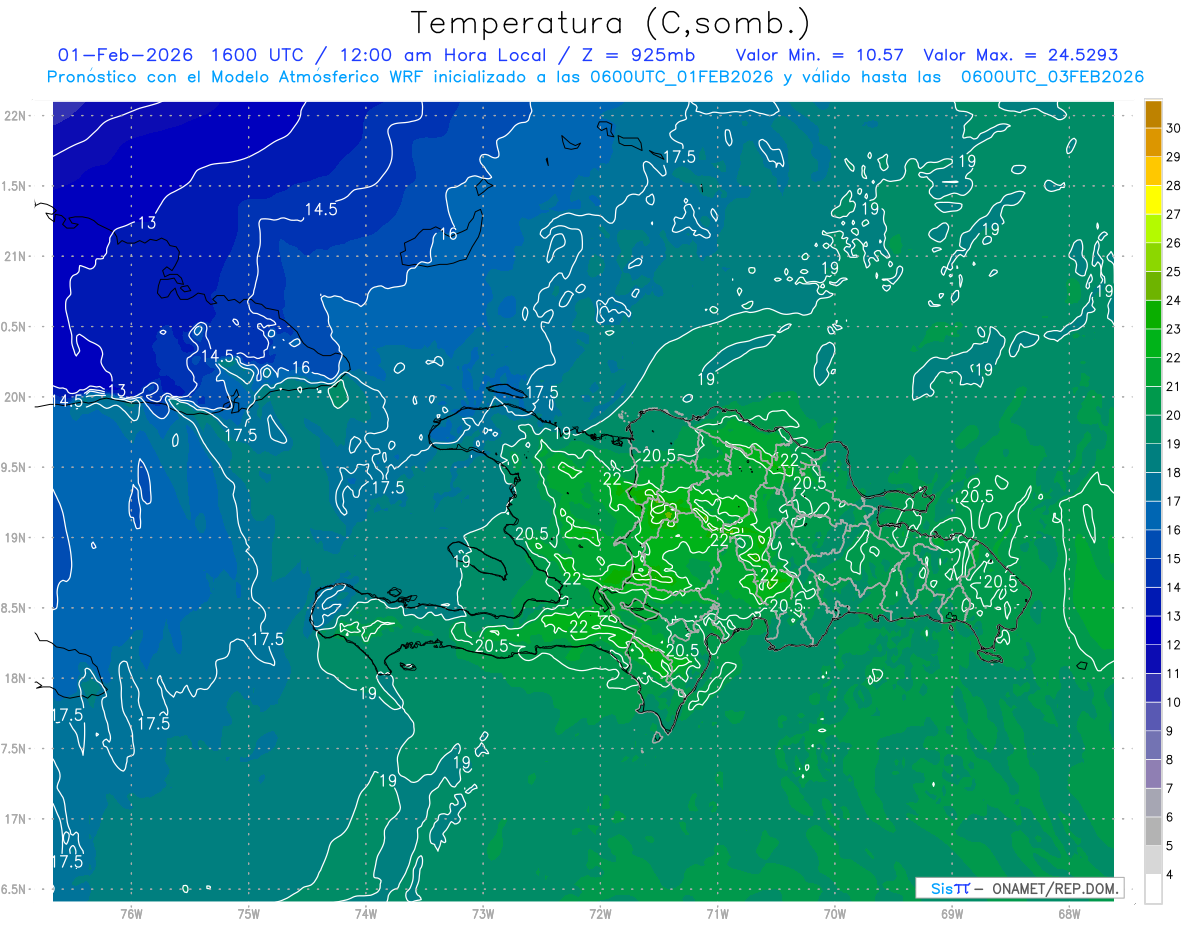Click the "17N" latitude axis label

[17, 819]
